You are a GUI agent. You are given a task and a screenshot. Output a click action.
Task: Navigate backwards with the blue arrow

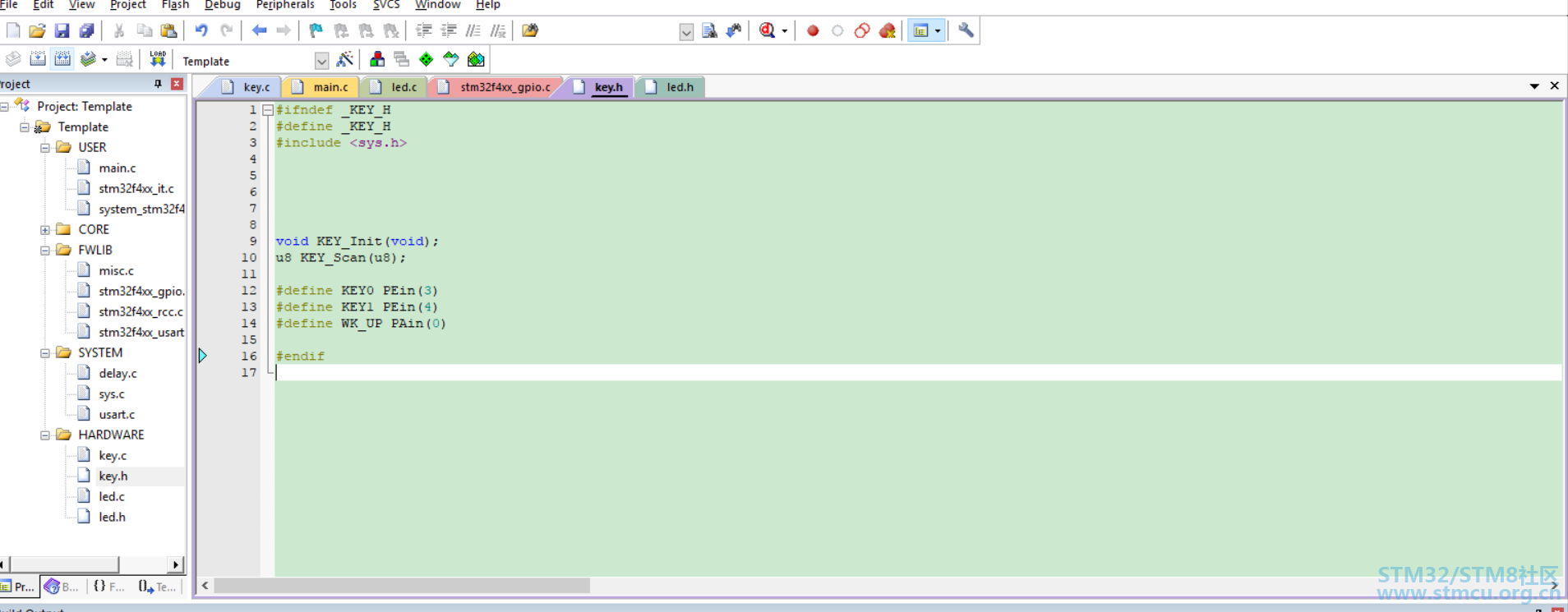tap(259, 30)
